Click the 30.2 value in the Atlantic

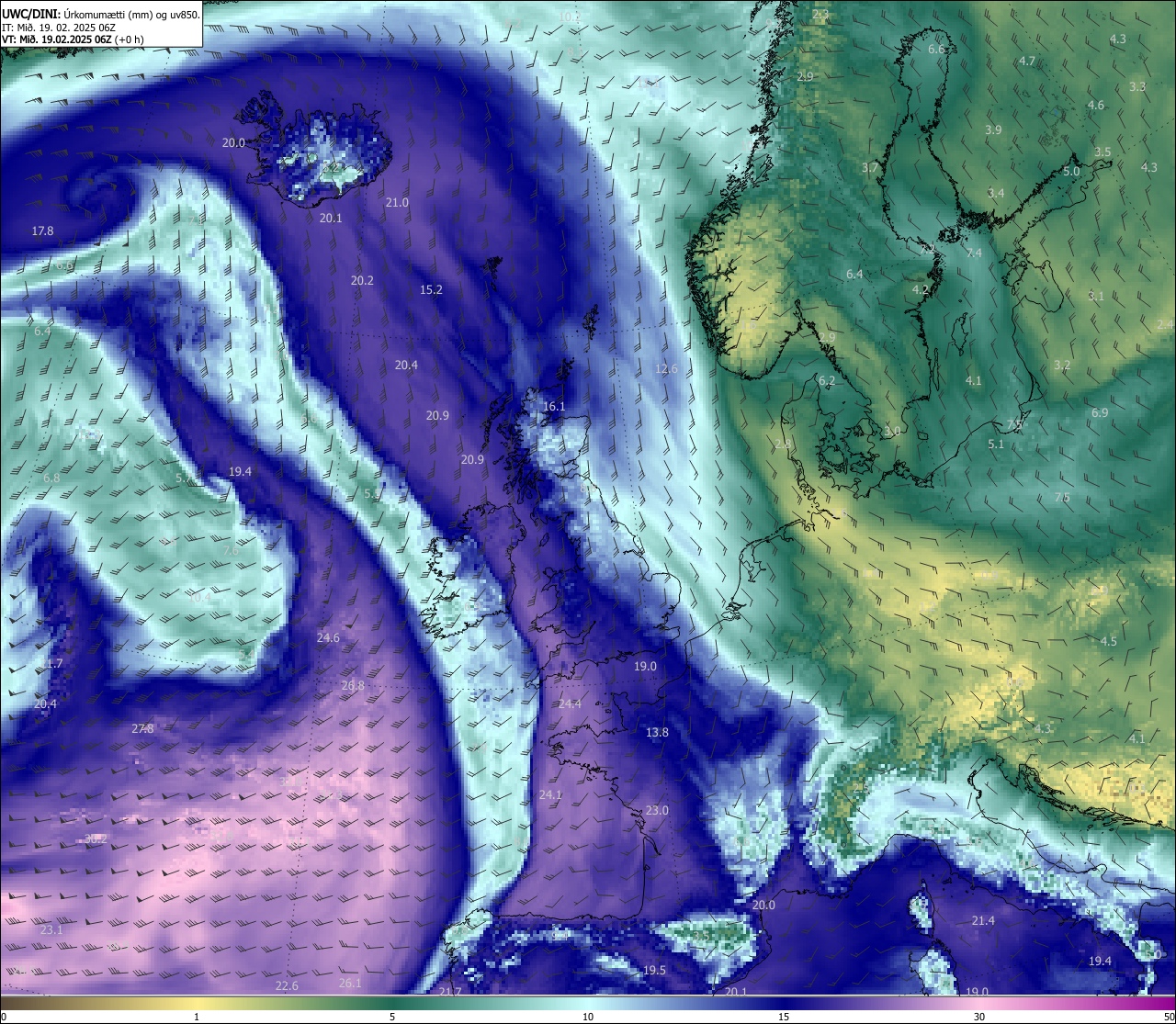96,838
